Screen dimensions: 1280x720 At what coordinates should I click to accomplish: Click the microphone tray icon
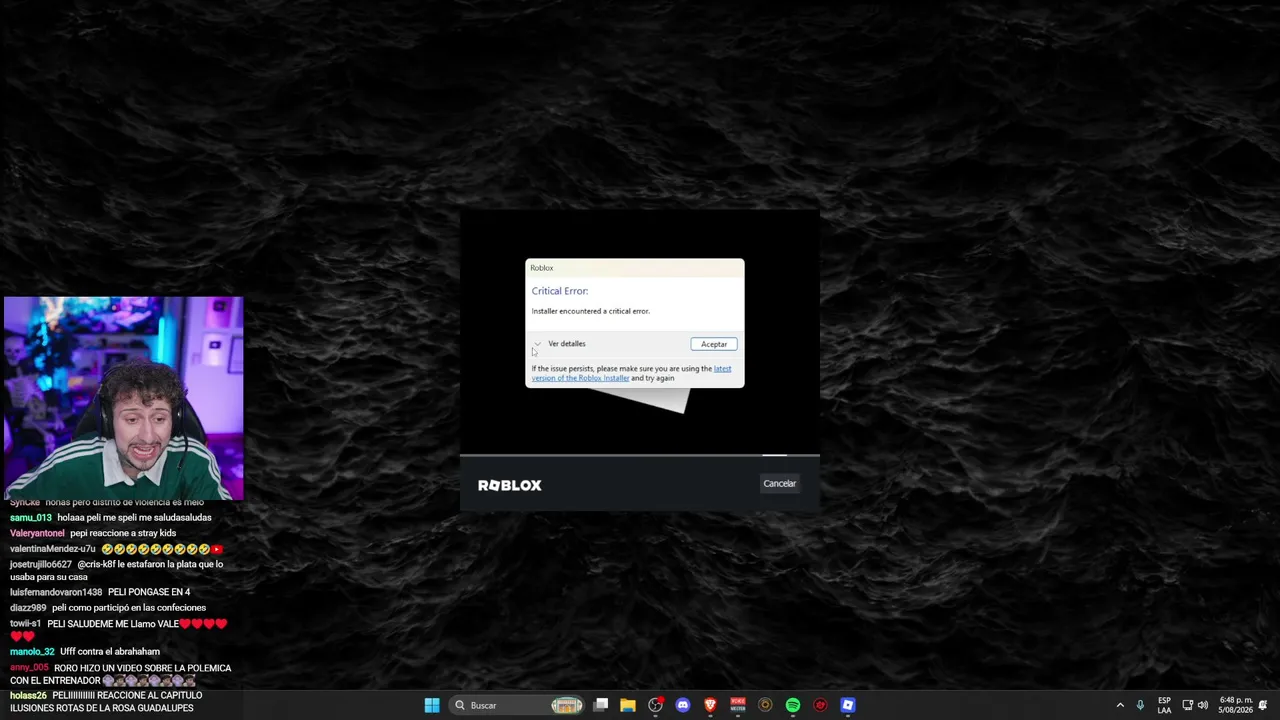1140,705
